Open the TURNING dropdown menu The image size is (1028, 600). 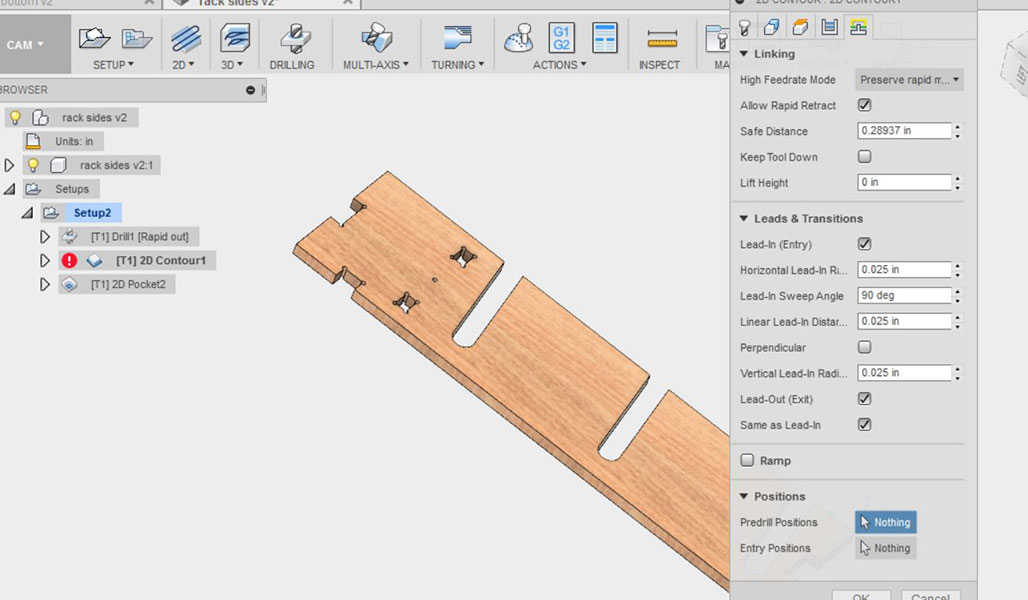pos(458,65)
